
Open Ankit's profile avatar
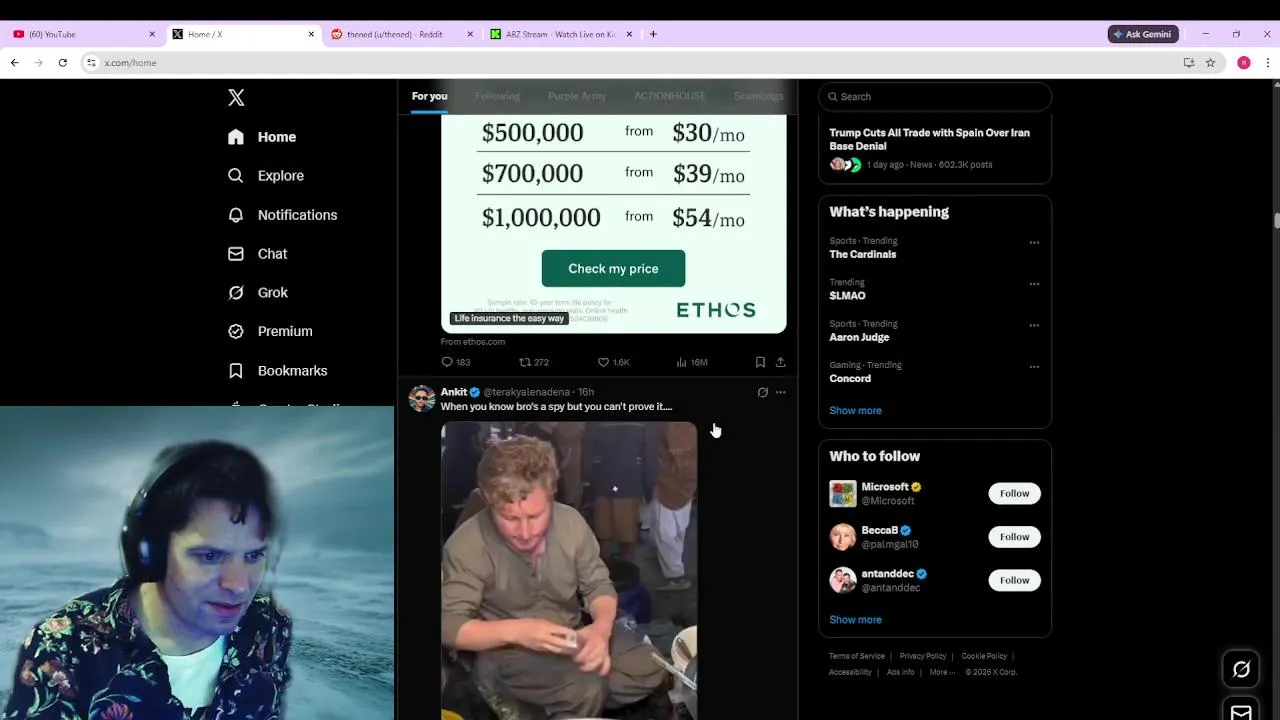coord(422,398)
